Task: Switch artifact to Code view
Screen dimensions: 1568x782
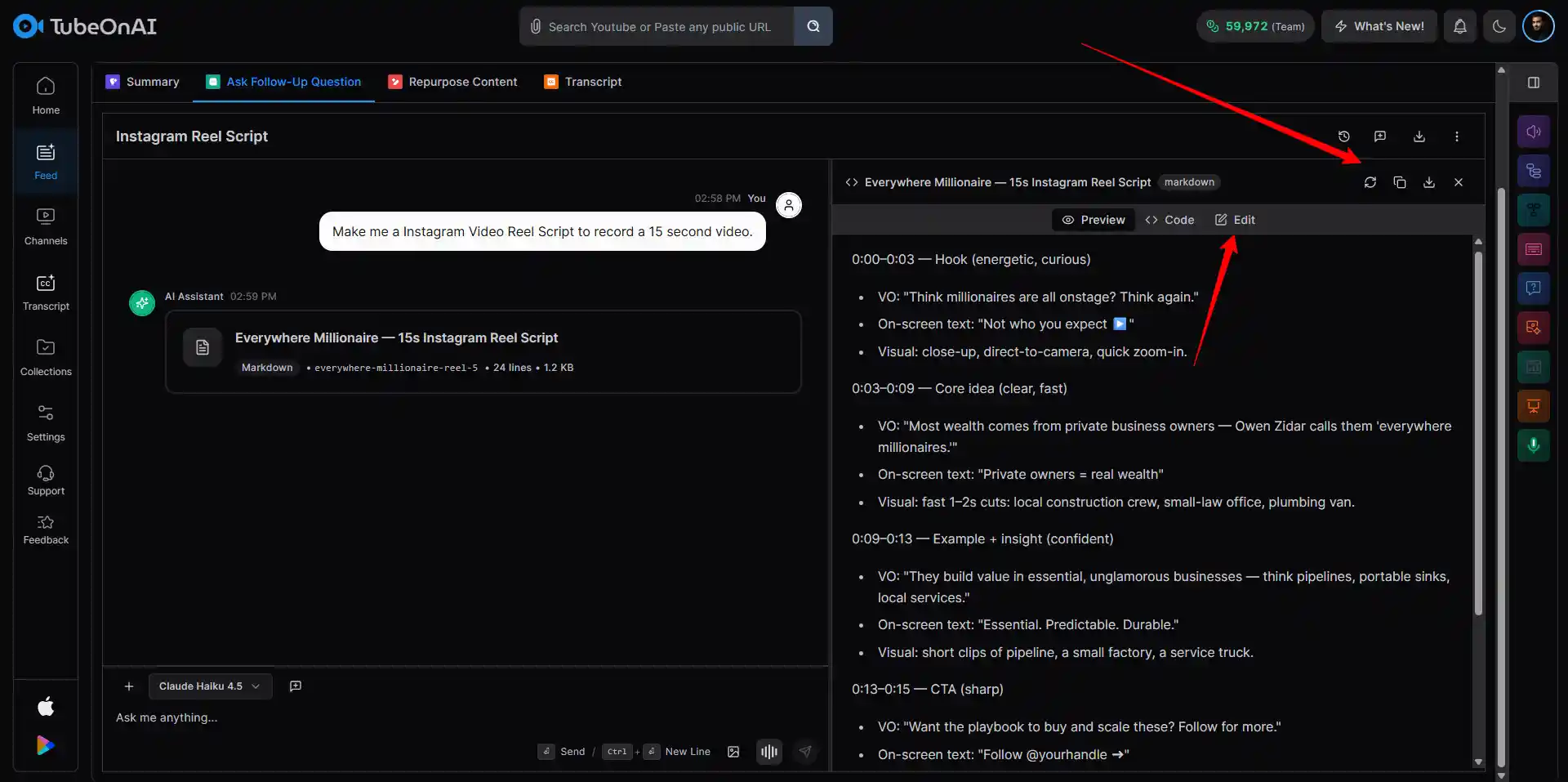Action: [1169, 220]
